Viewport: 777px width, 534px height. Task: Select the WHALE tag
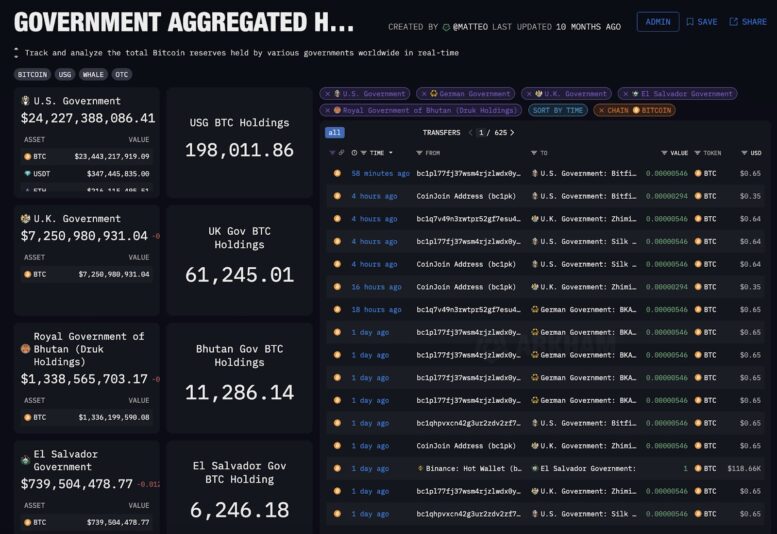pos(93,74)
